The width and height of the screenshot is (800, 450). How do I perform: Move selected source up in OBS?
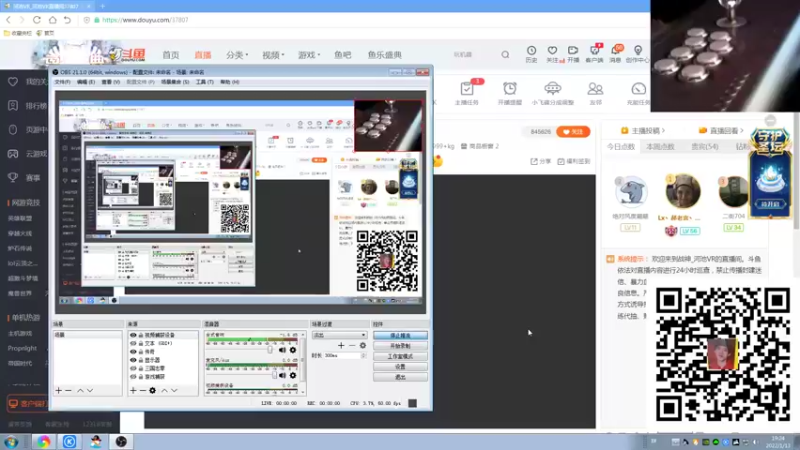164,390
